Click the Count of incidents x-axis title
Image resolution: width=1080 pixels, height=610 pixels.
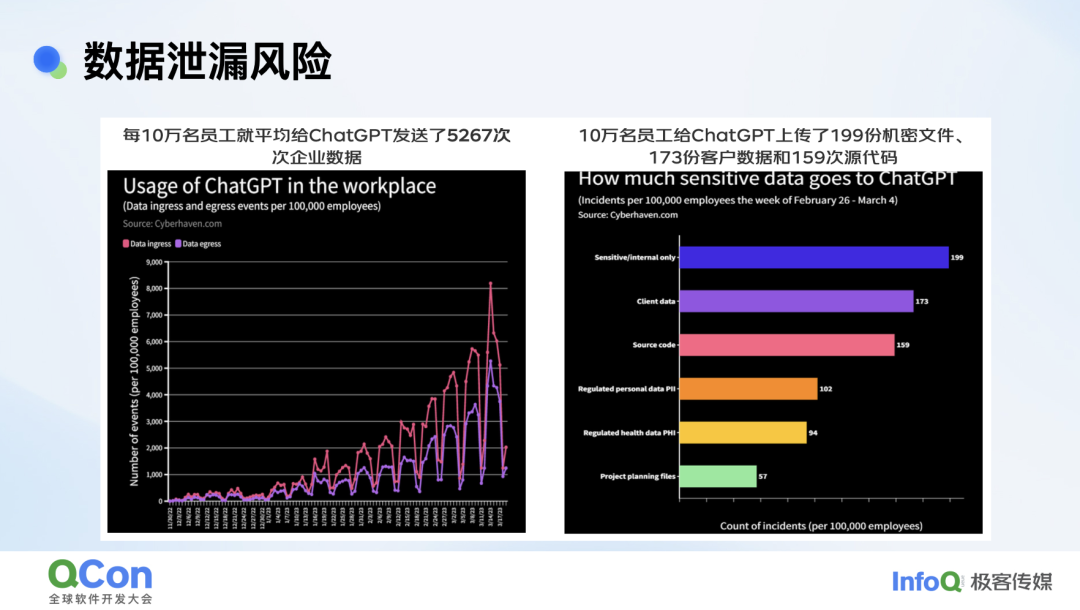click(821, 526)
